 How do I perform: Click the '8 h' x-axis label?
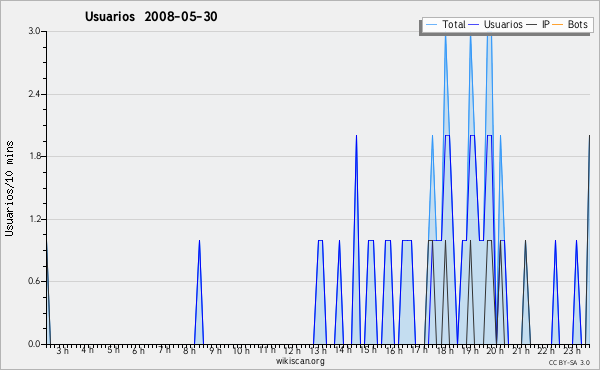(189, 350)
